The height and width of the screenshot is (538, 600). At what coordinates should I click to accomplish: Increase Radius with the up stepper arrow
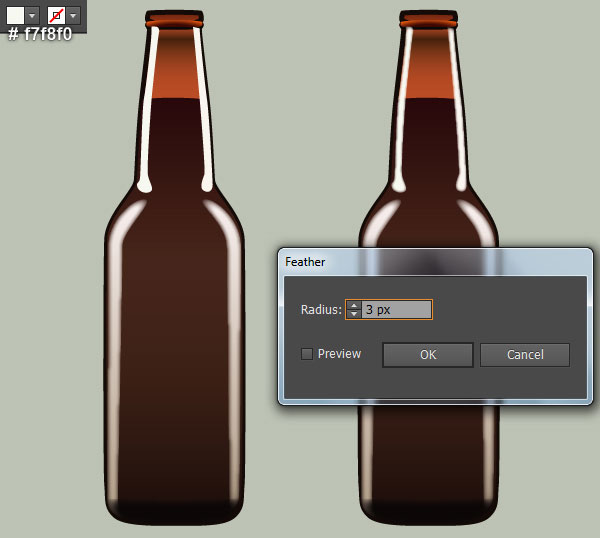354,305
